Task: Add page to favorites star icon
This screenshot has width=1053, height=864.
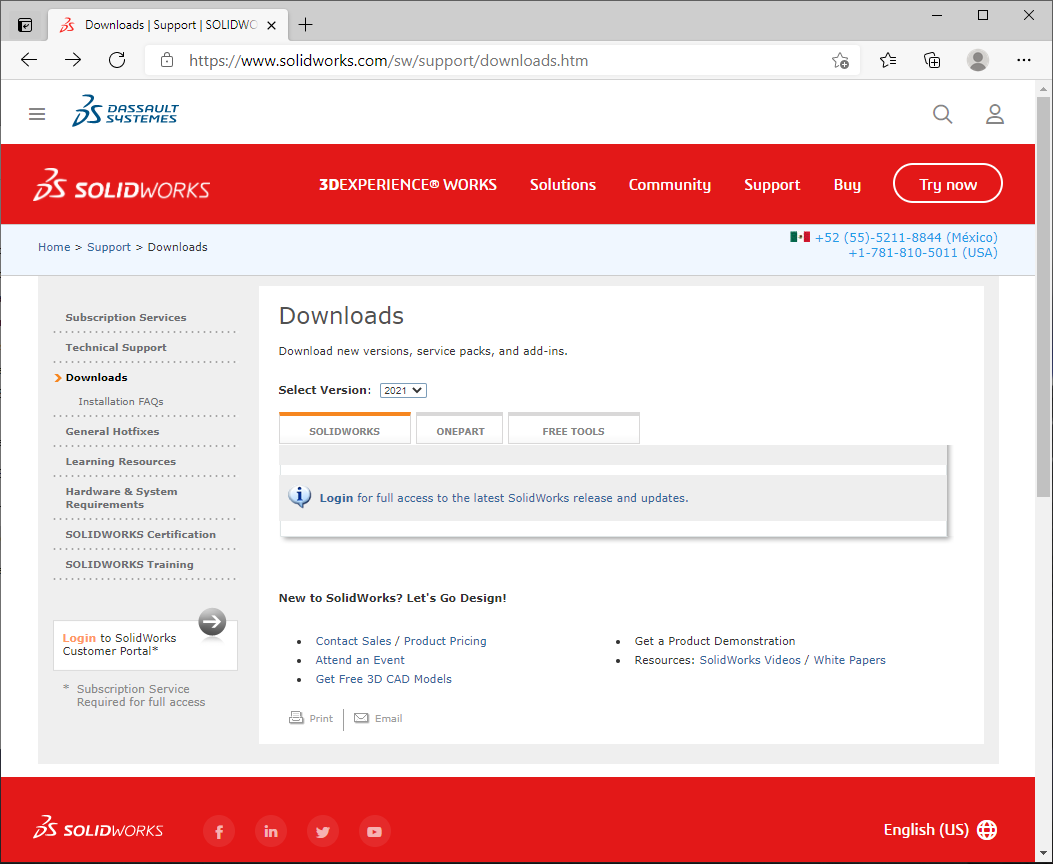Action: point(840,61)
